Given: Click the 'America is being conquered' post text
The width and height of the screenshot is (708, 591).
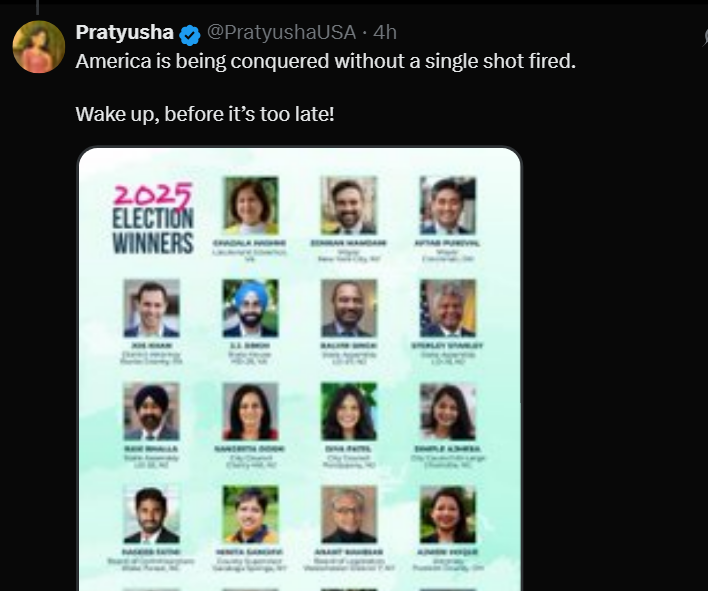Looking at the screenshot, I should 326,61.
